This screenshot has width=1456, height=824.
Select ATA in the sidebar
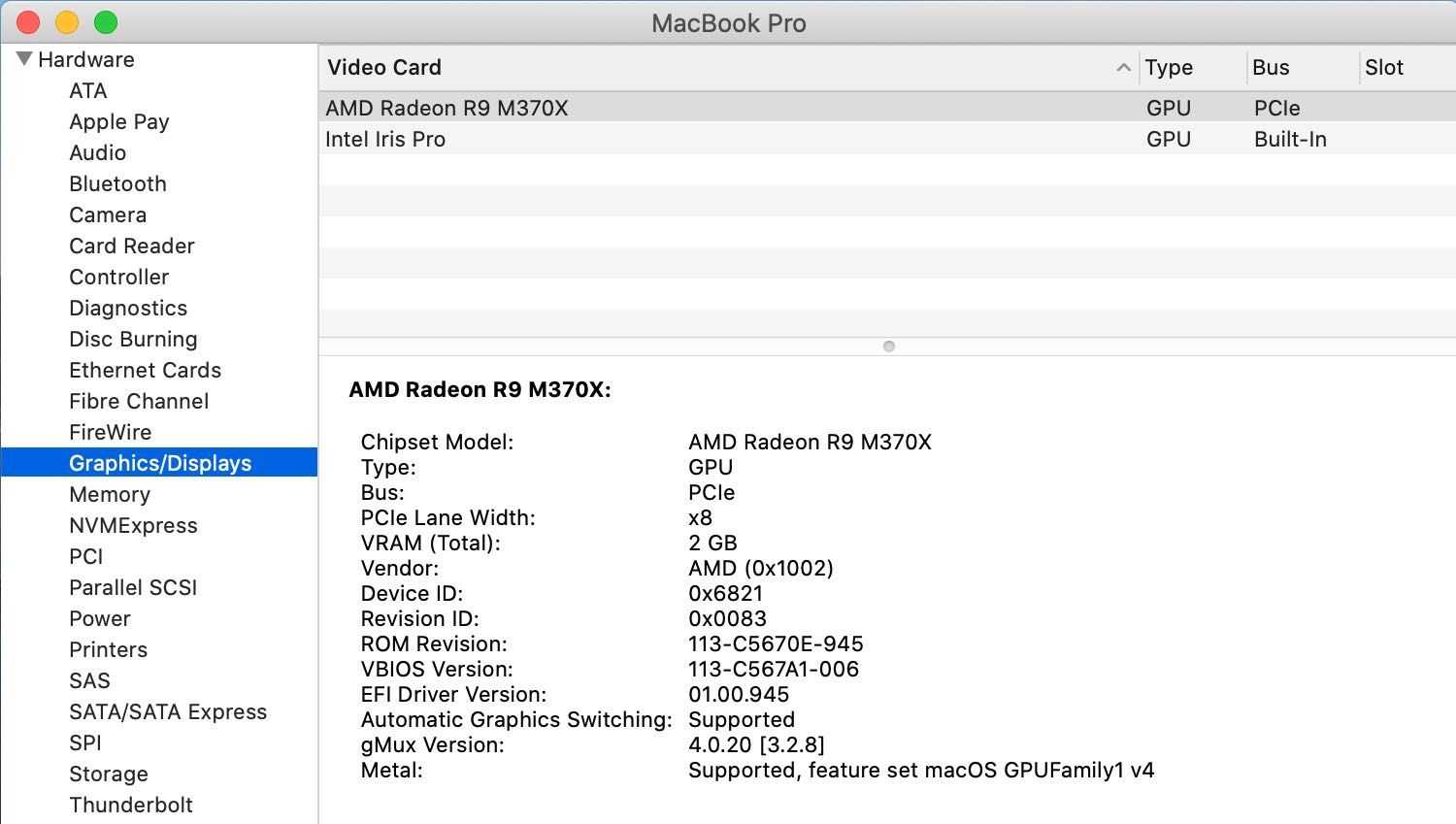87,90
